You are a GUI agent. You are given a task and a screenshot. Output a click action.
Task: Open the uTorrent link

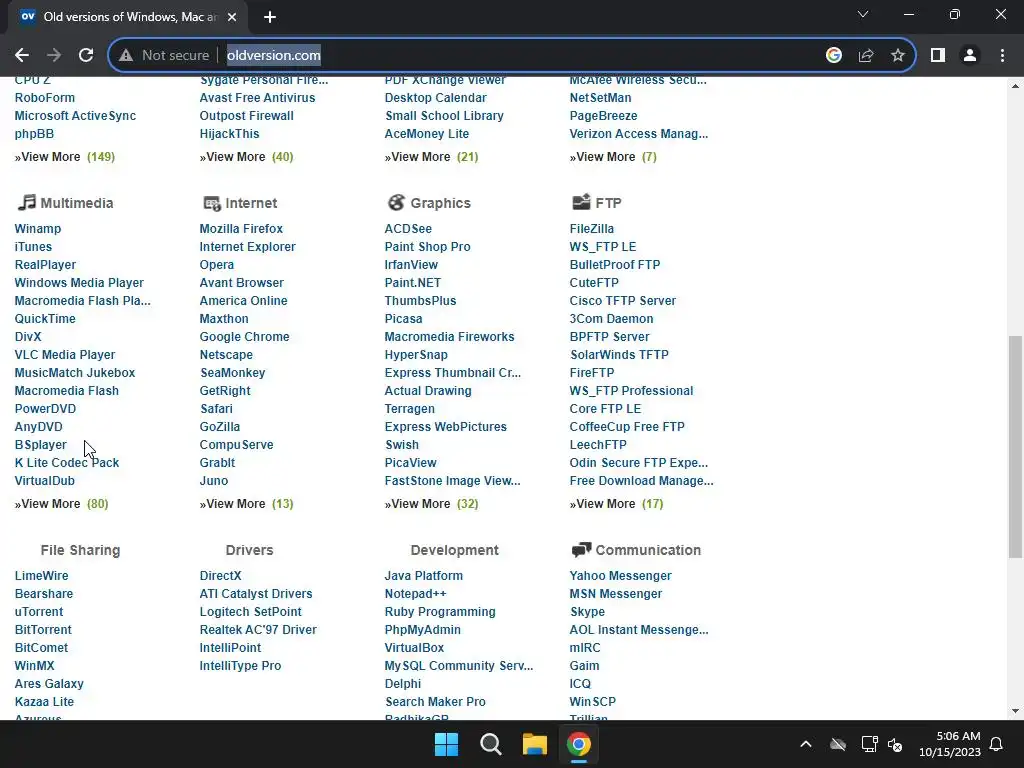(39, 612)
